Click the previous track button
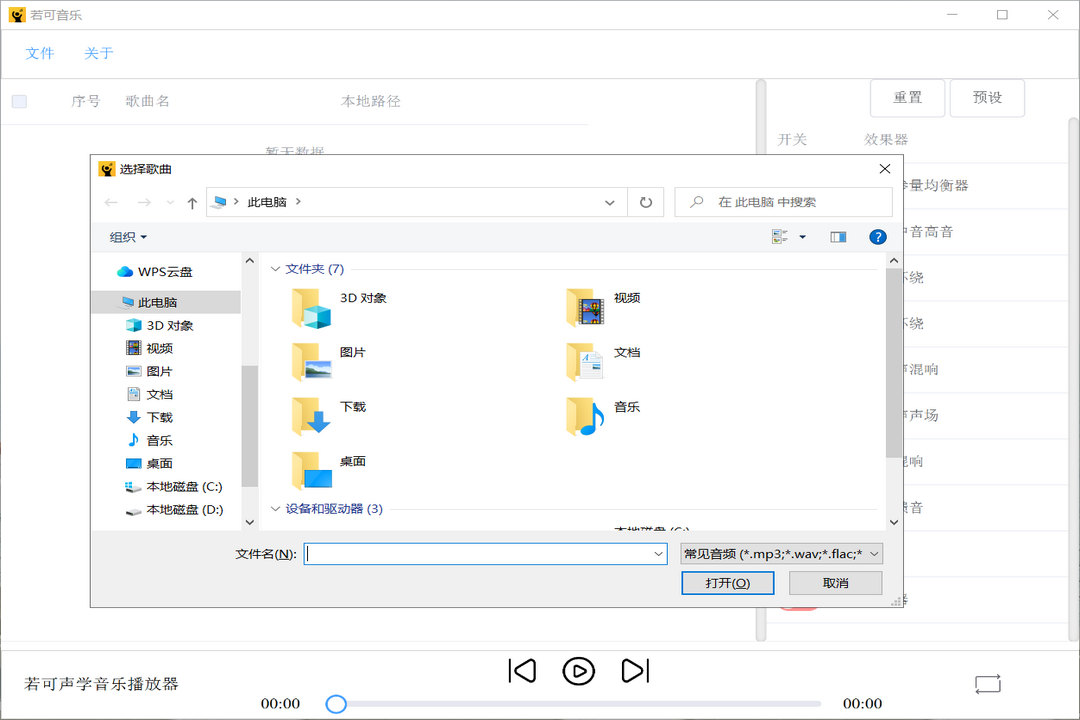 pyautogui.click(x=522, y=670)
